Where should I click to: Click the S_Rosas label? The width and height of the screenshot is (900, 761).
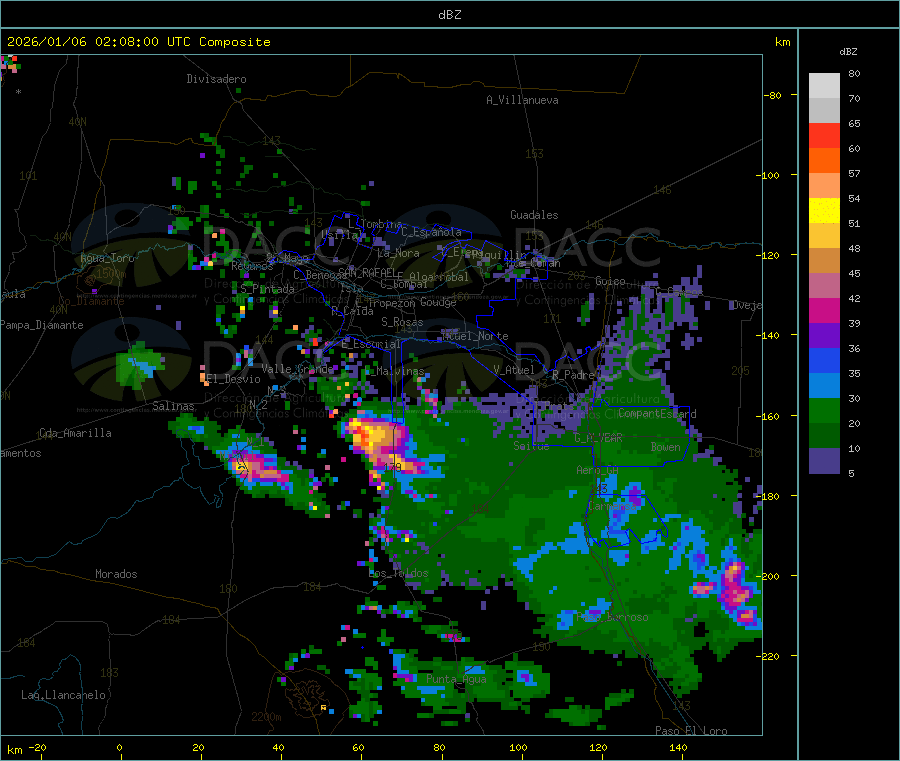[x=402, y=322]
